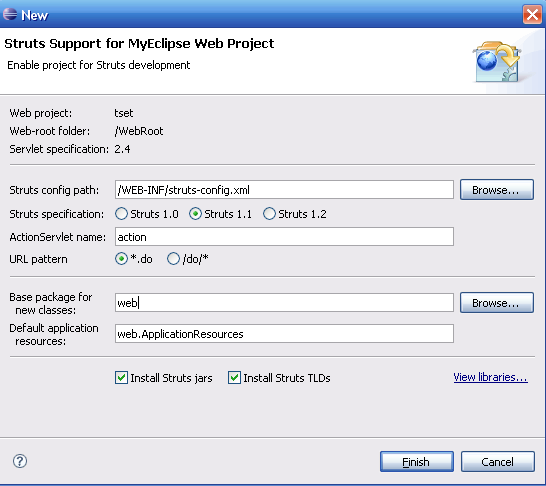The width and height of the screenshot is (546, 486).
Task: Focus the Struts config path field
Action: [284, 190]
